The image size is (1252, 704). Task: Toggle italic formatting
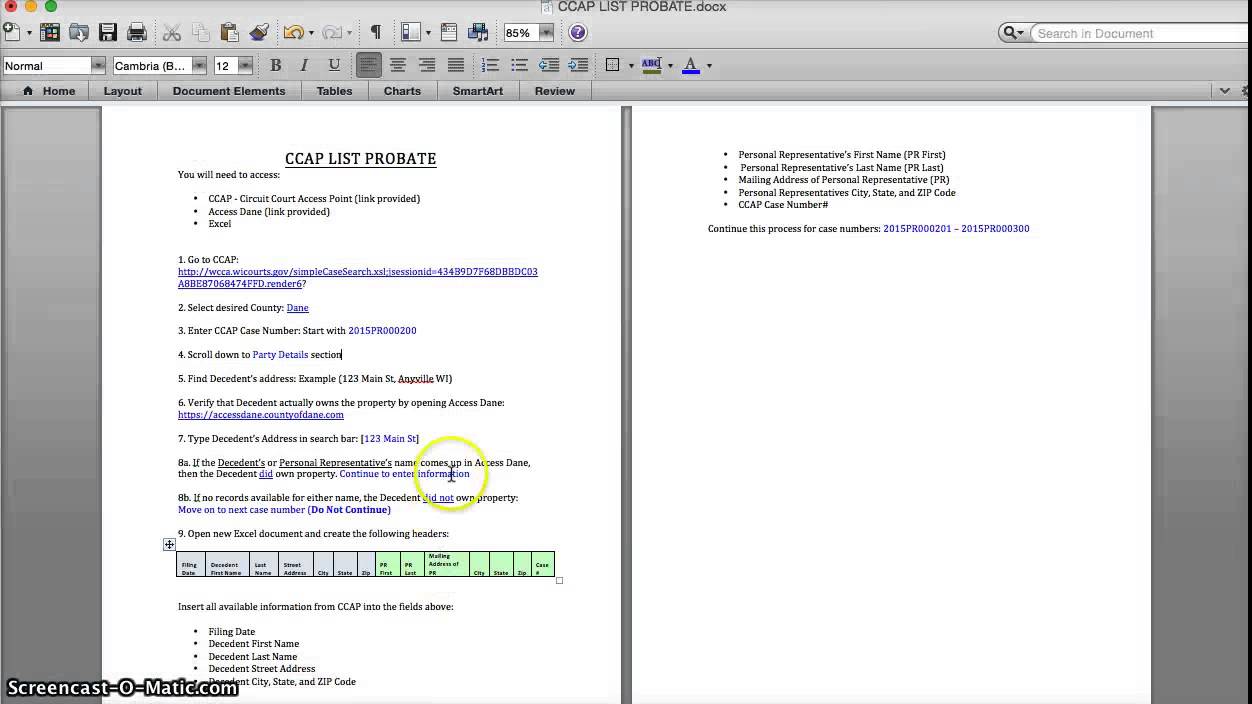(305, 65)
